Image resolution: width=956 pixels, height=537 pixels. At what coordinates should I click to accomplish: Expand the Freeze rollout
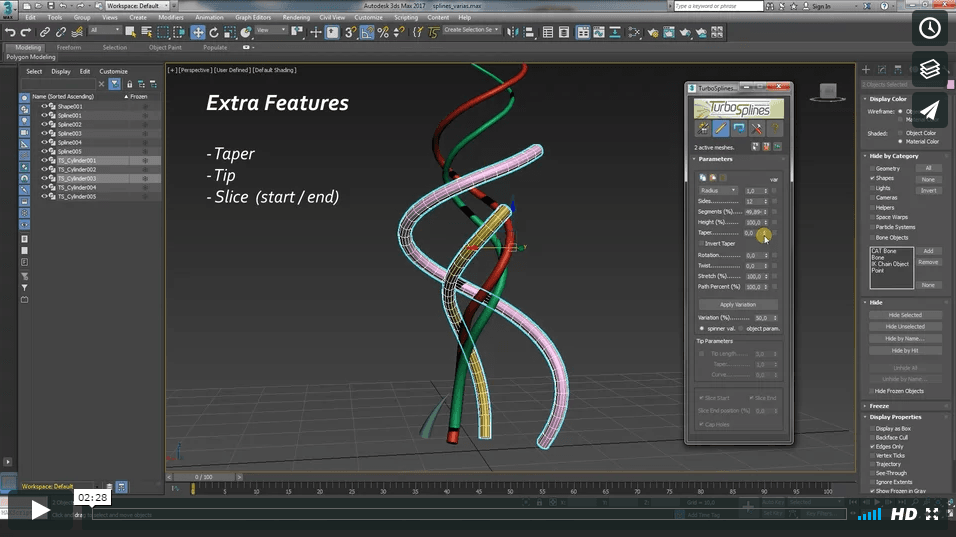pyautogui.click(x=879, y=406)
